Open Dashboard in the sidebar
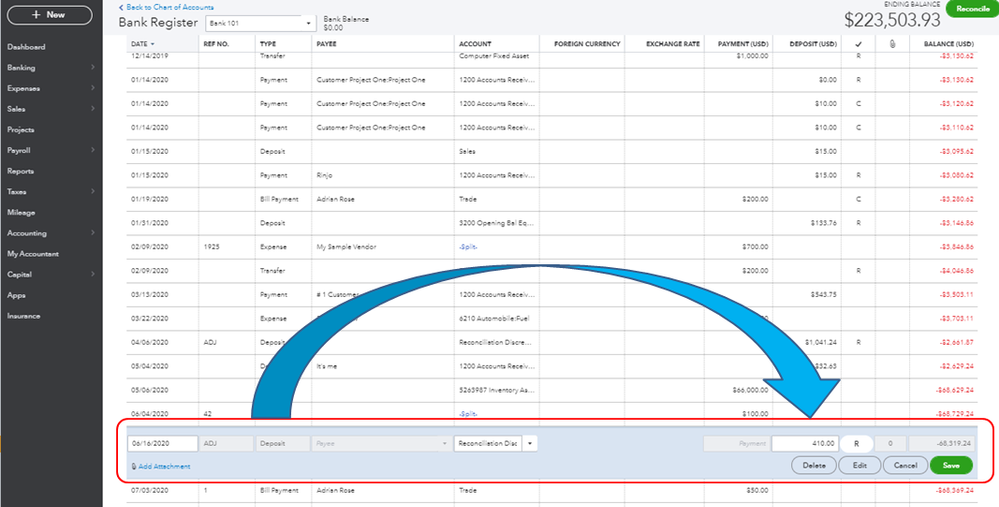 (26, 47)
